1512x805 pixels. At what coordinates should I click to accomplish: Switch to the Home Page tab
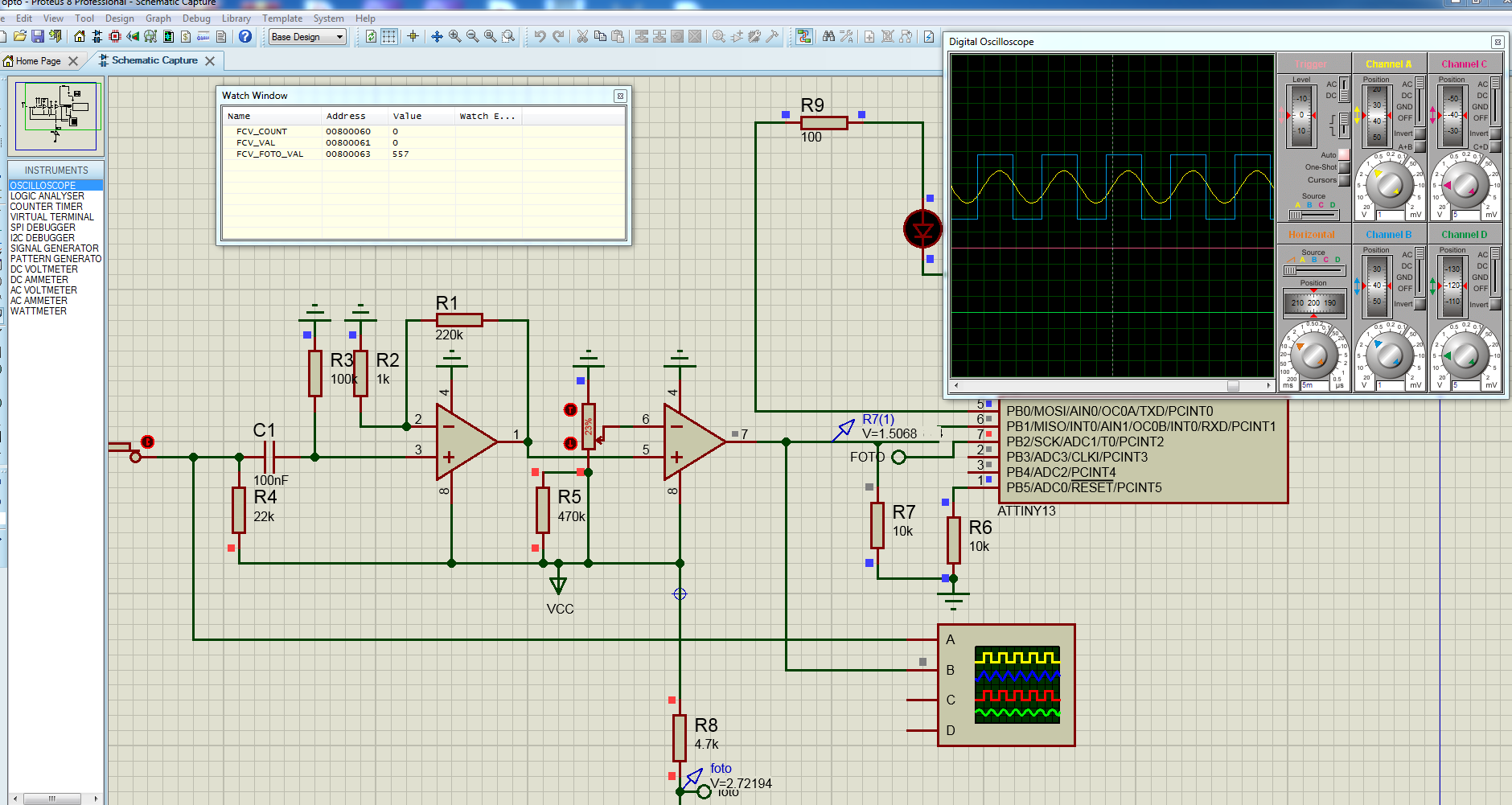pos(38,61)
